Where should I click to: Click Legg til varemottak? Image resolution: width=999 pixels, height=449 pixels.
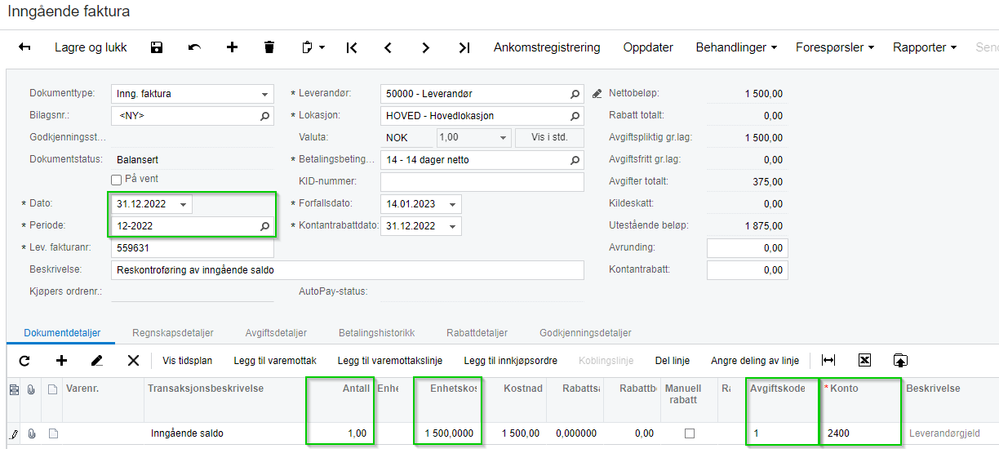(x=275, y=361)
